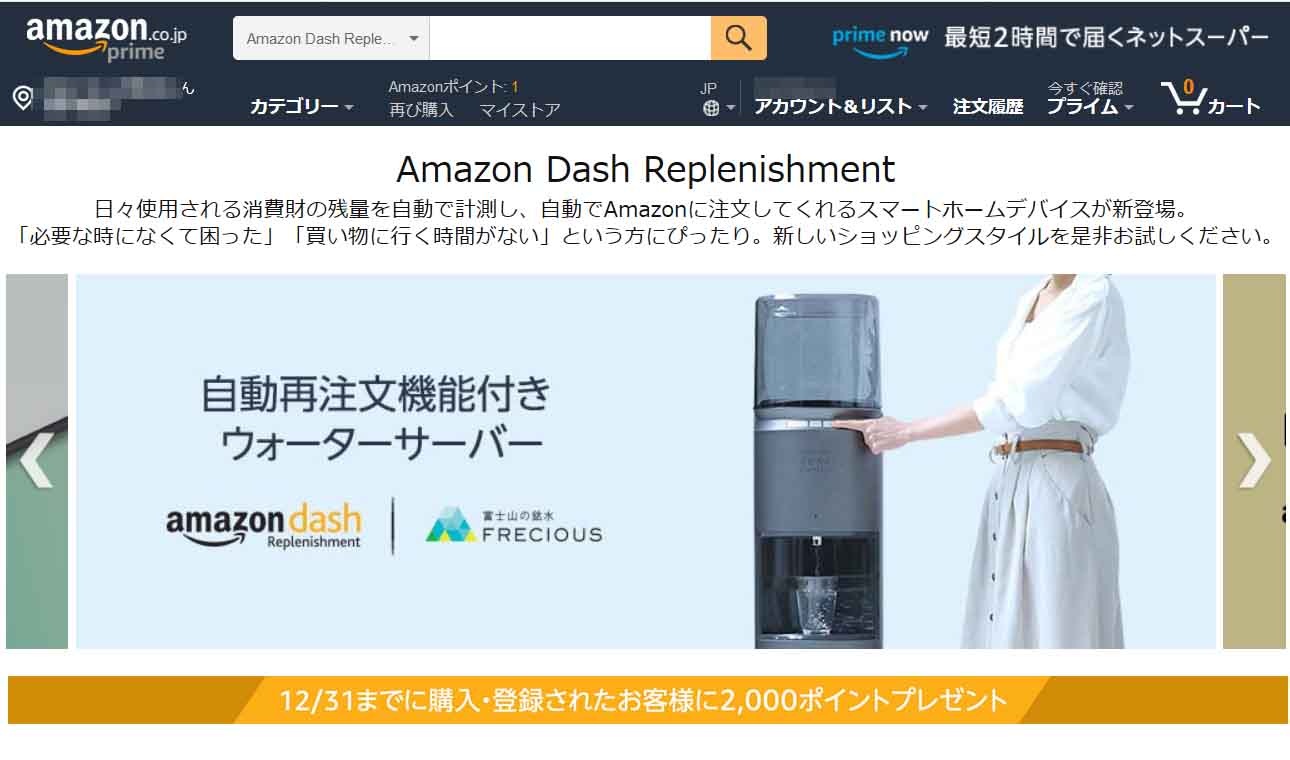Screen dimensions: 1290x760
Task: Click the Prime Now logo banner
Action: (x=1050, y=39)
